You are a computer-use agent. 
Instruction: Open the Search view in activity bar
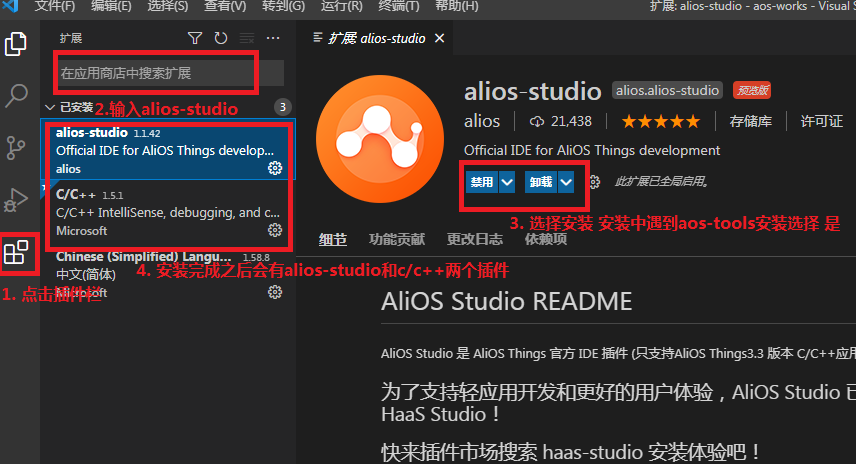pos(16,96)
